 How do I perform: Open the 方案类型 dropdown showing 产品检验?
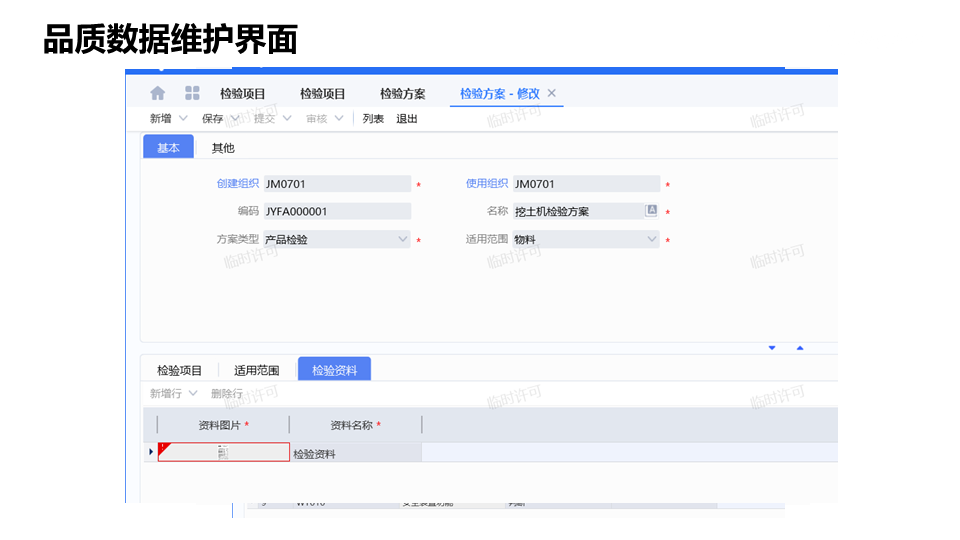(403, 239)
